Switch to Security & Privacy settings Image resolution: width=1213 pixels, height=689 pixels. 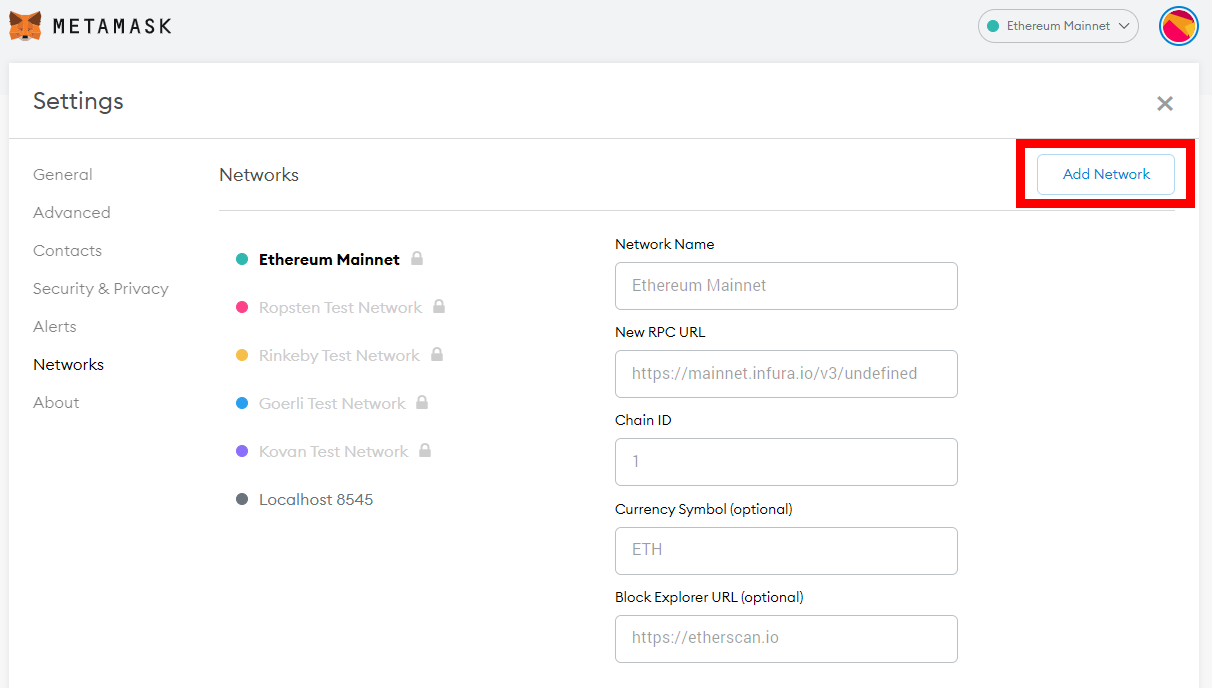101,288
